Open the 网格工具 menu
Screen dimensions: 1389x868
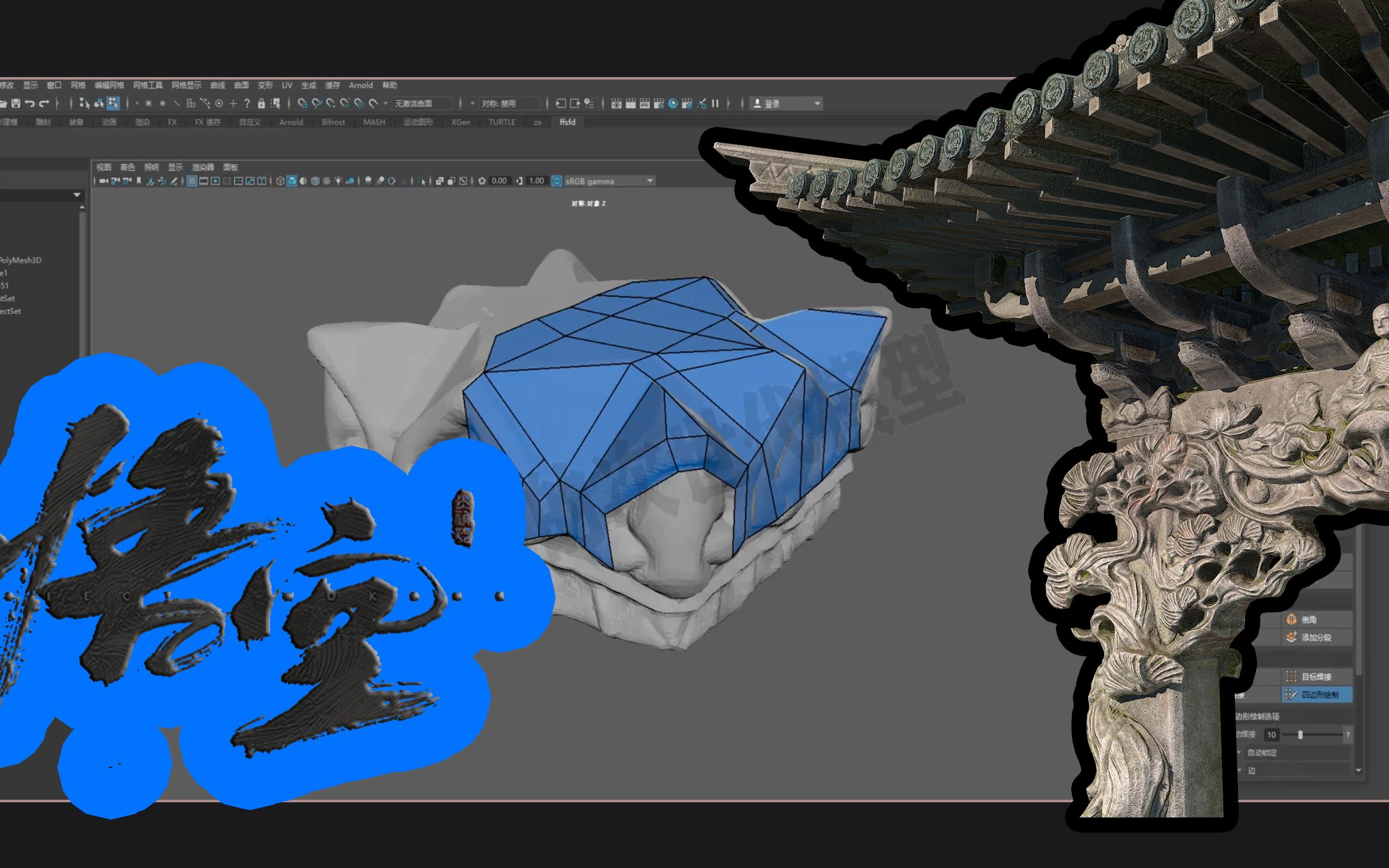[147, 85]
